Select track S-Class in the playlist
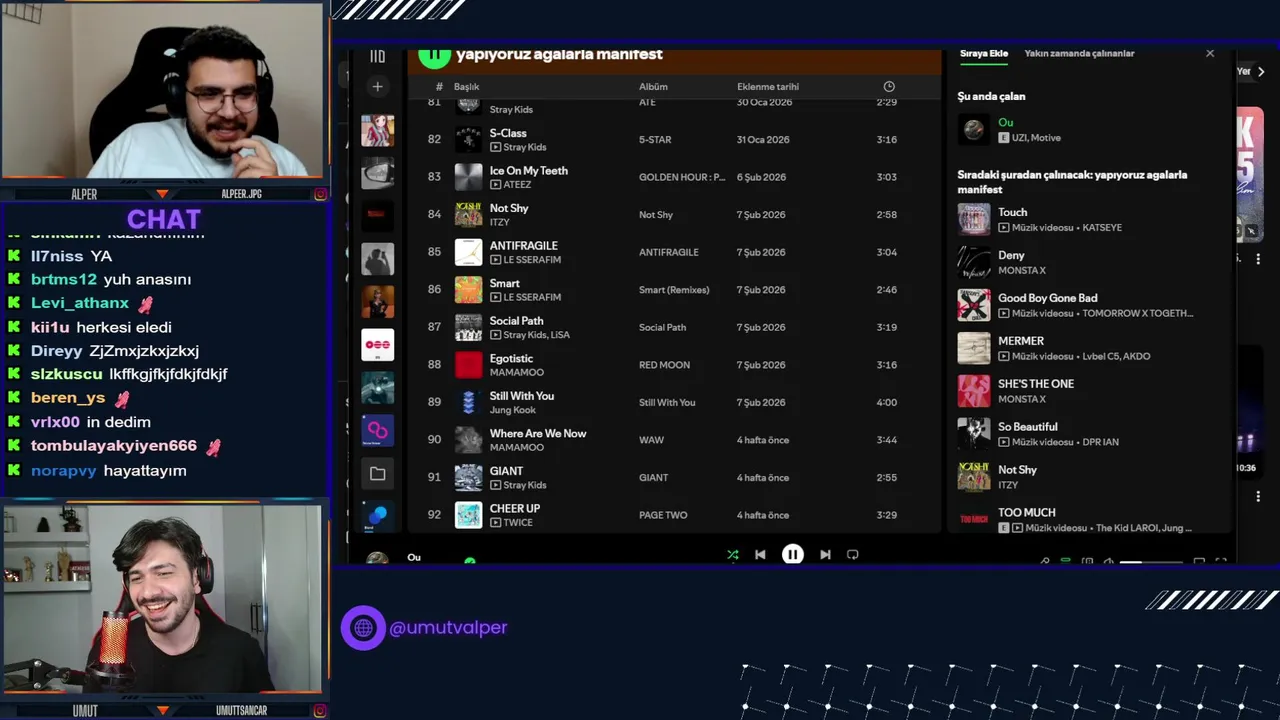This screenshot has height=720, width=1280. [508, 133]
